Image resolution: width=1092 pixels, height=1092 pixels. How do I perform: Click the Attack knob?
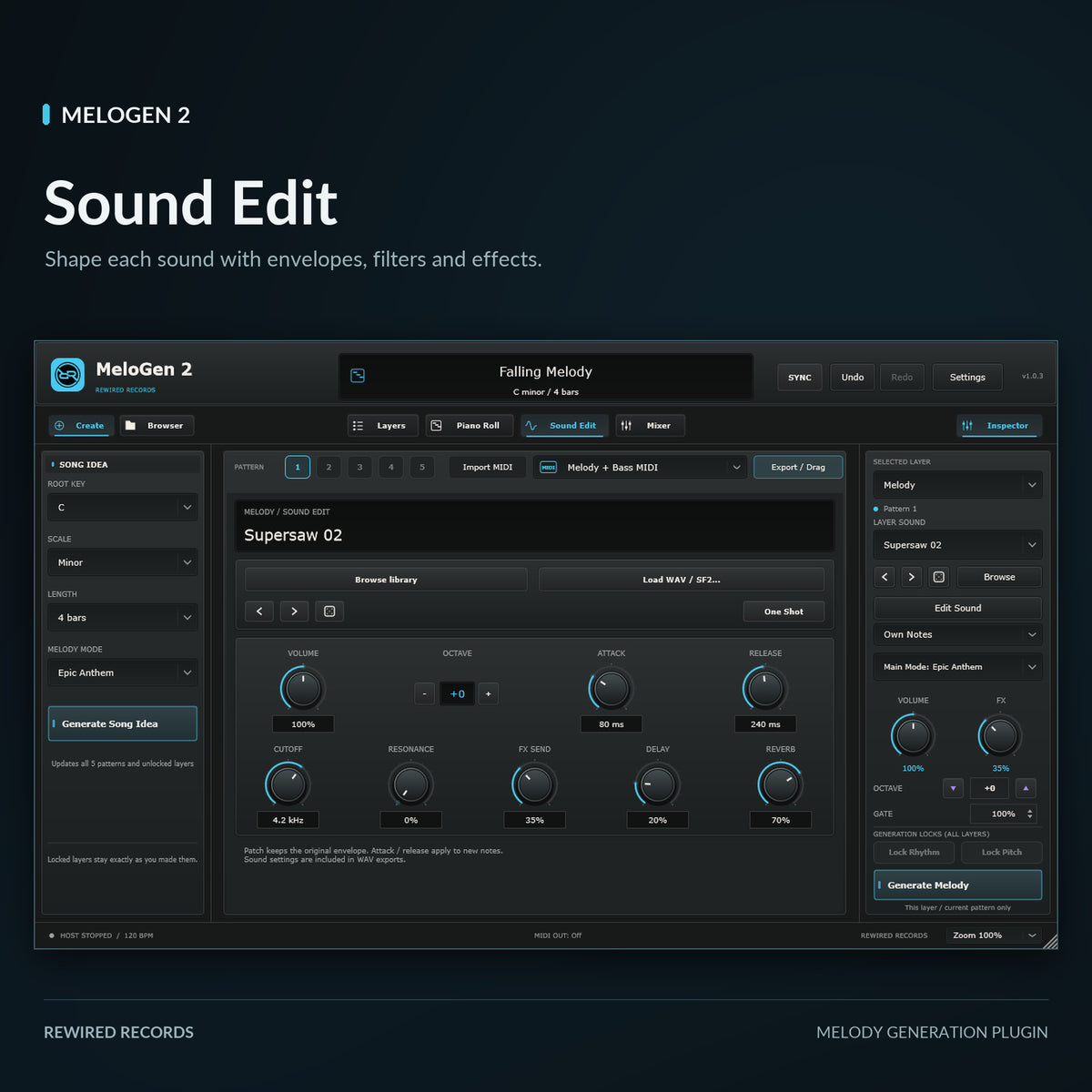[x=612, y=689]
